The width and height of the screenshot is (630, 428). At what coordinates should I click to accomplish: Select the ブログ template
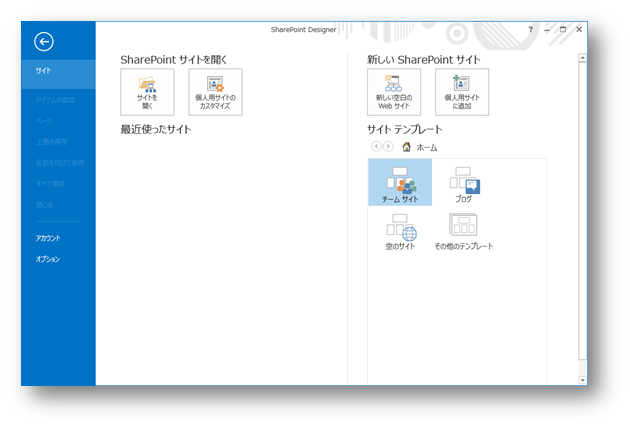point(464,183)
